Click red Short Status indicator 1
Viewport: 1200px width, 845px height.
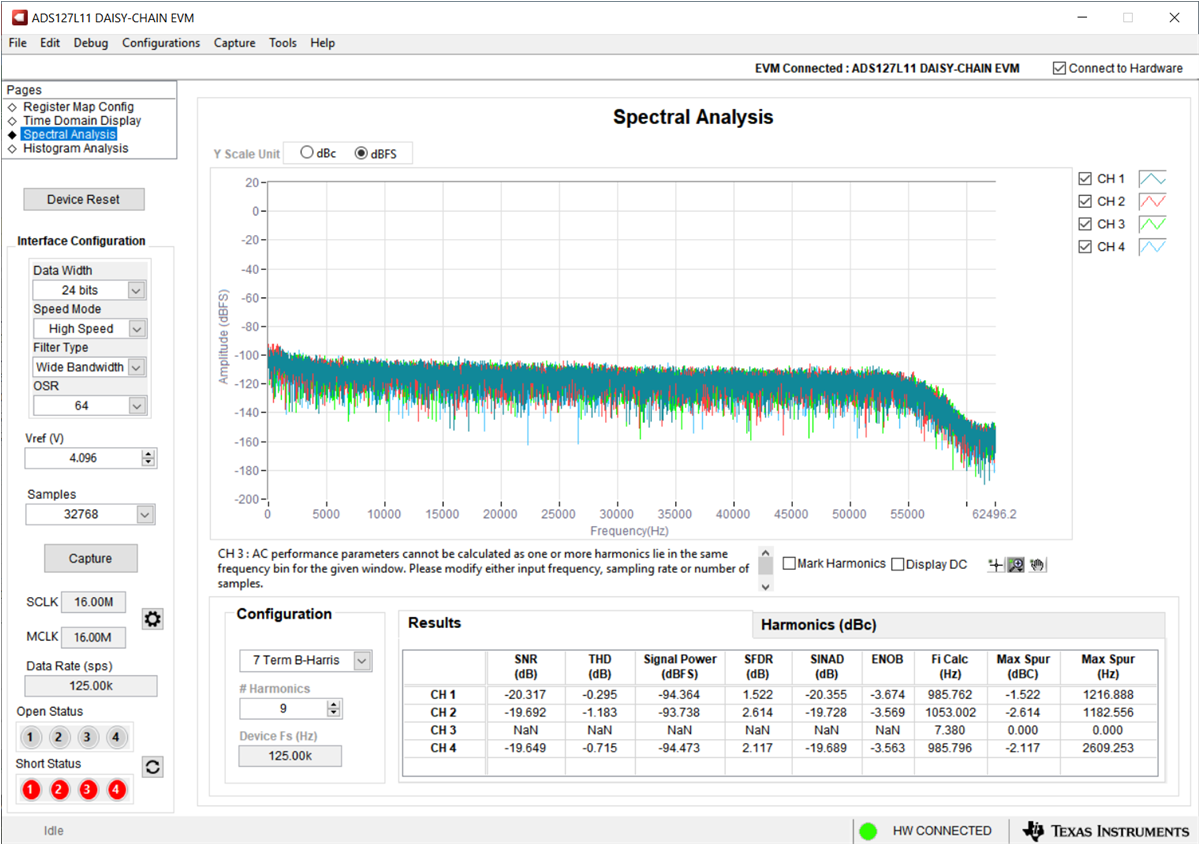(x=31, y=790)
